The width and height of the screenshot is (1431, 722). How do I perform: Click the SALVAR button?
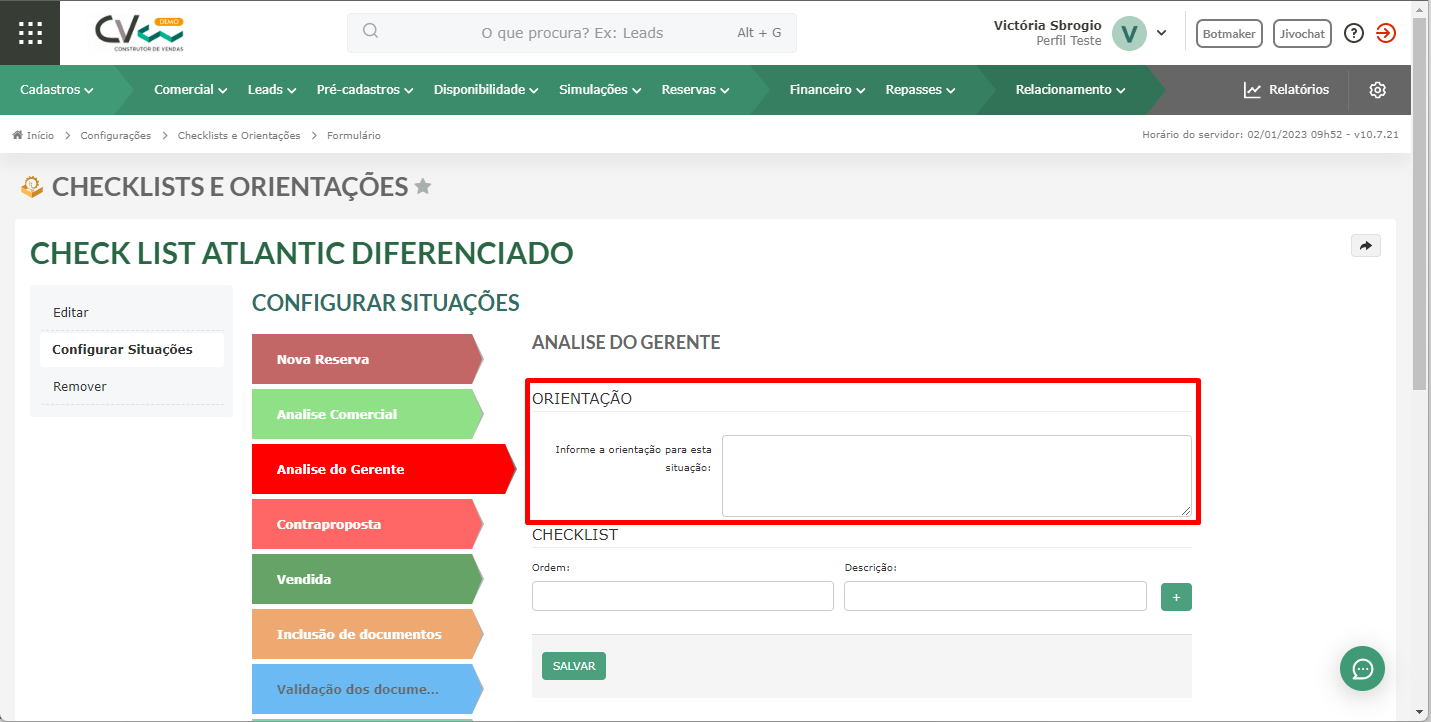[x=574, y=666]
